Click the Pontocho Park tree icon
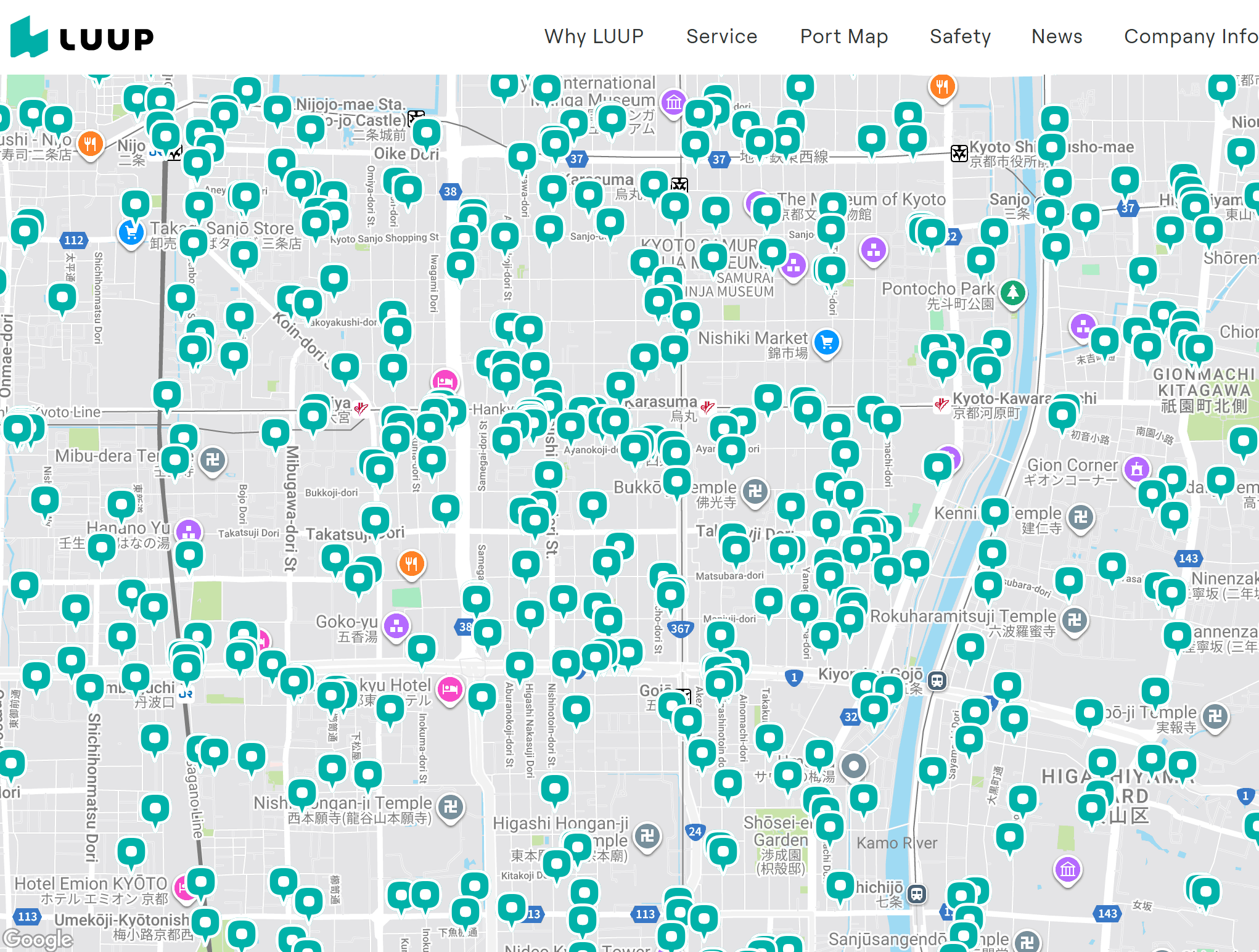 click(x=1012, y=292)
